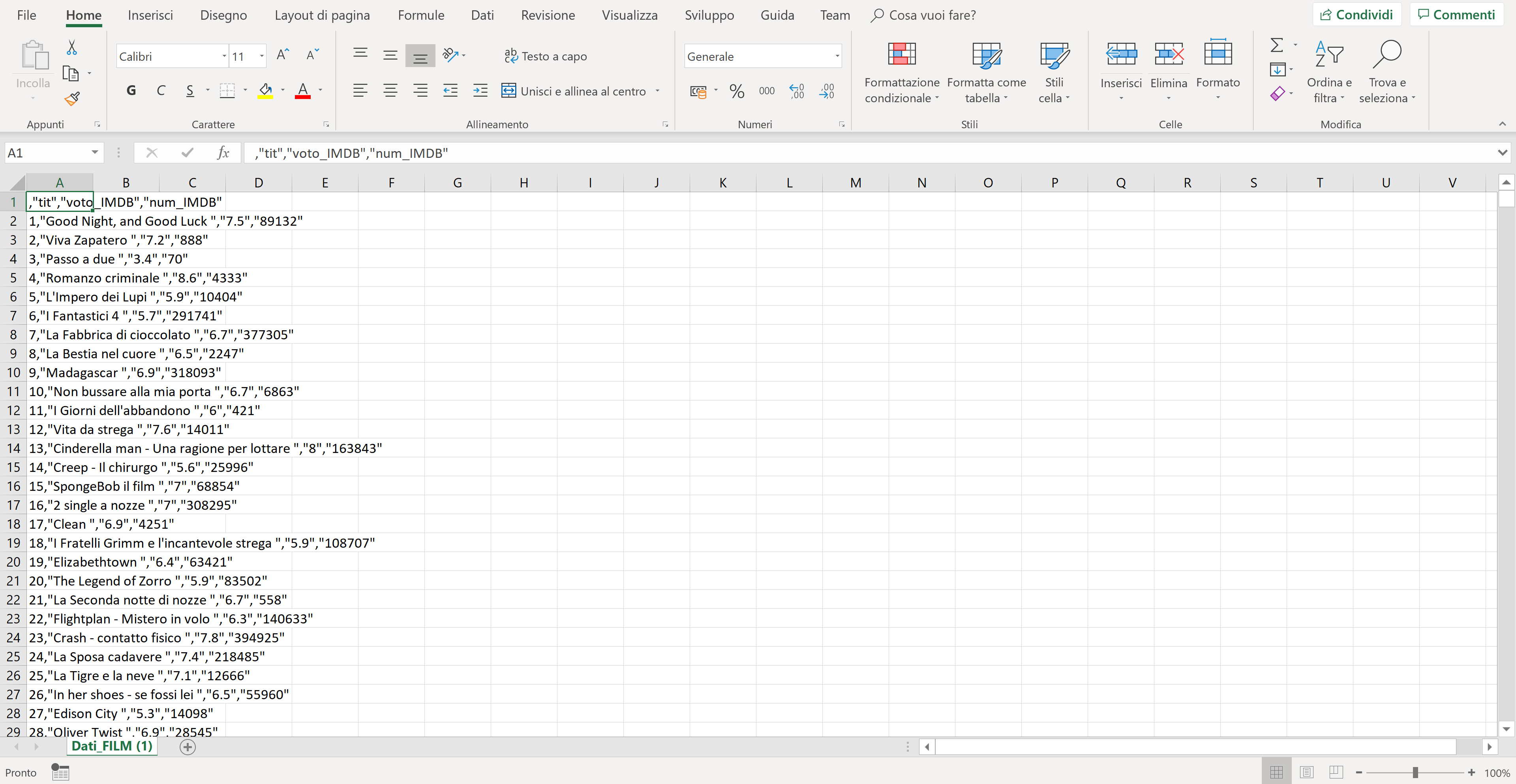The height and width of the screenshot is (784, 1516).
Task: Click the Copy icon in Appunti
Action: pyautogui.click(x=71, y=73)
